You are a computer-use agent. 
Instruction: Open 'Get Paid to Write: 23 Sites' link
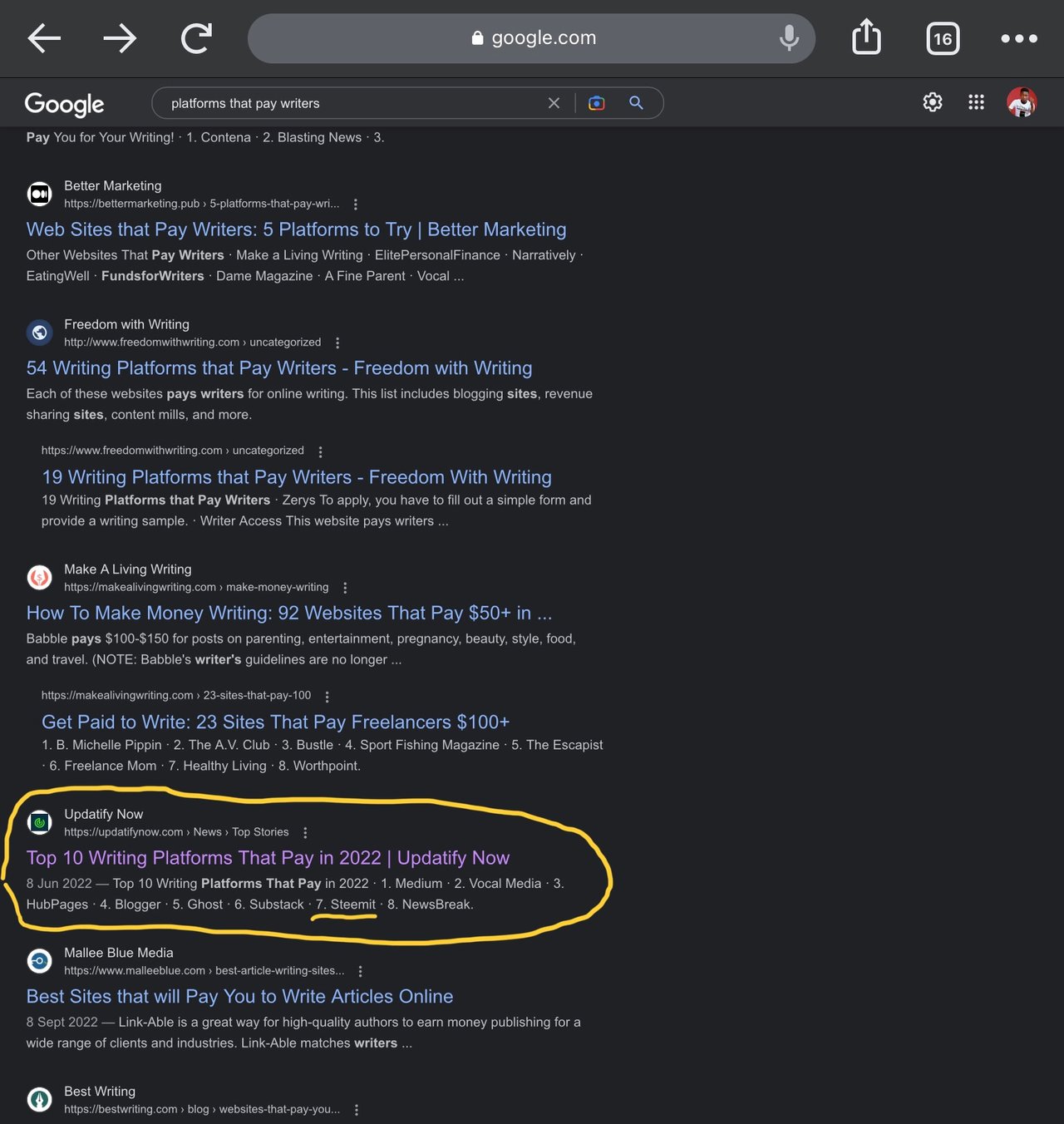(x=276, y=722)
